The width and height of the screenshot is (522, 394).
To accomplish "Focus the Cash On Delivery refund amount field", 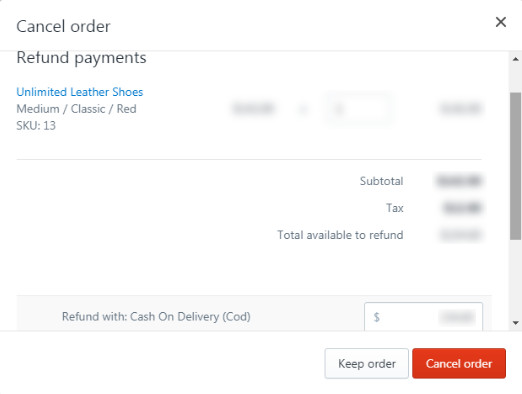I will (423, 317).
